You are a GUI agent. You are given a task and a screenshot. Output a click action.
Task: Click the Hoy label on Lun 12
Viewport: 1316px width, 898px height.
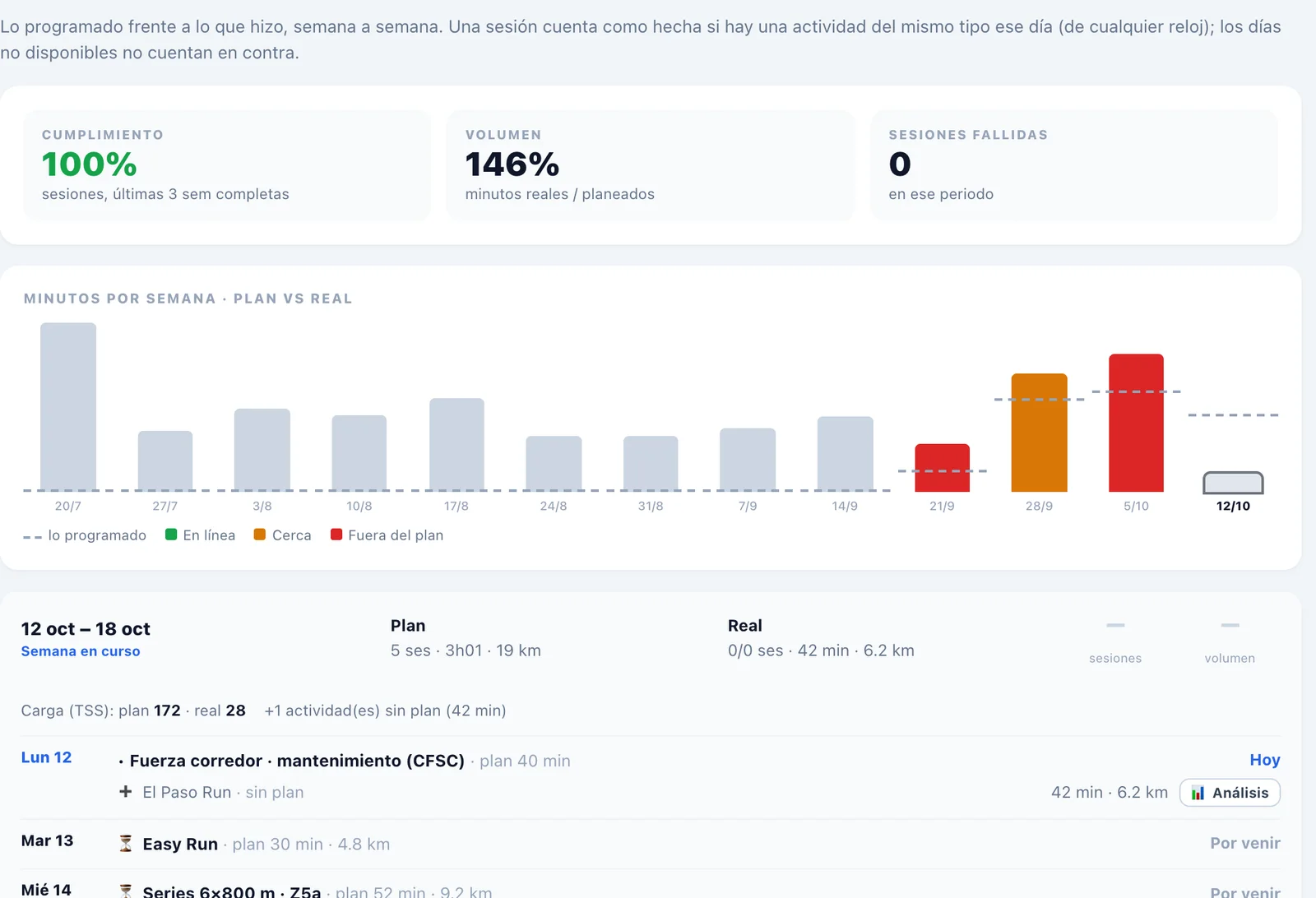pos(1265,760)
